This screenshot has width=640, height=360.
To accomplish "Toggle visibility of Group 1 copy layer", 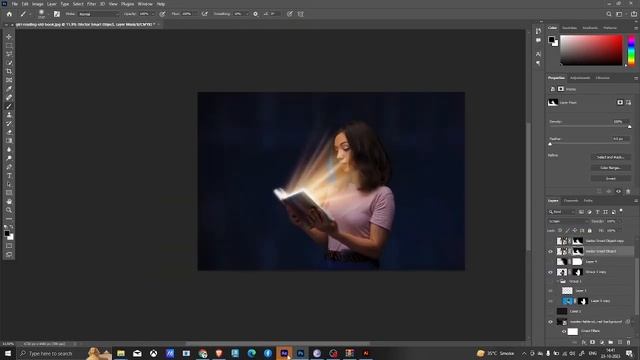I will (550, 272).
